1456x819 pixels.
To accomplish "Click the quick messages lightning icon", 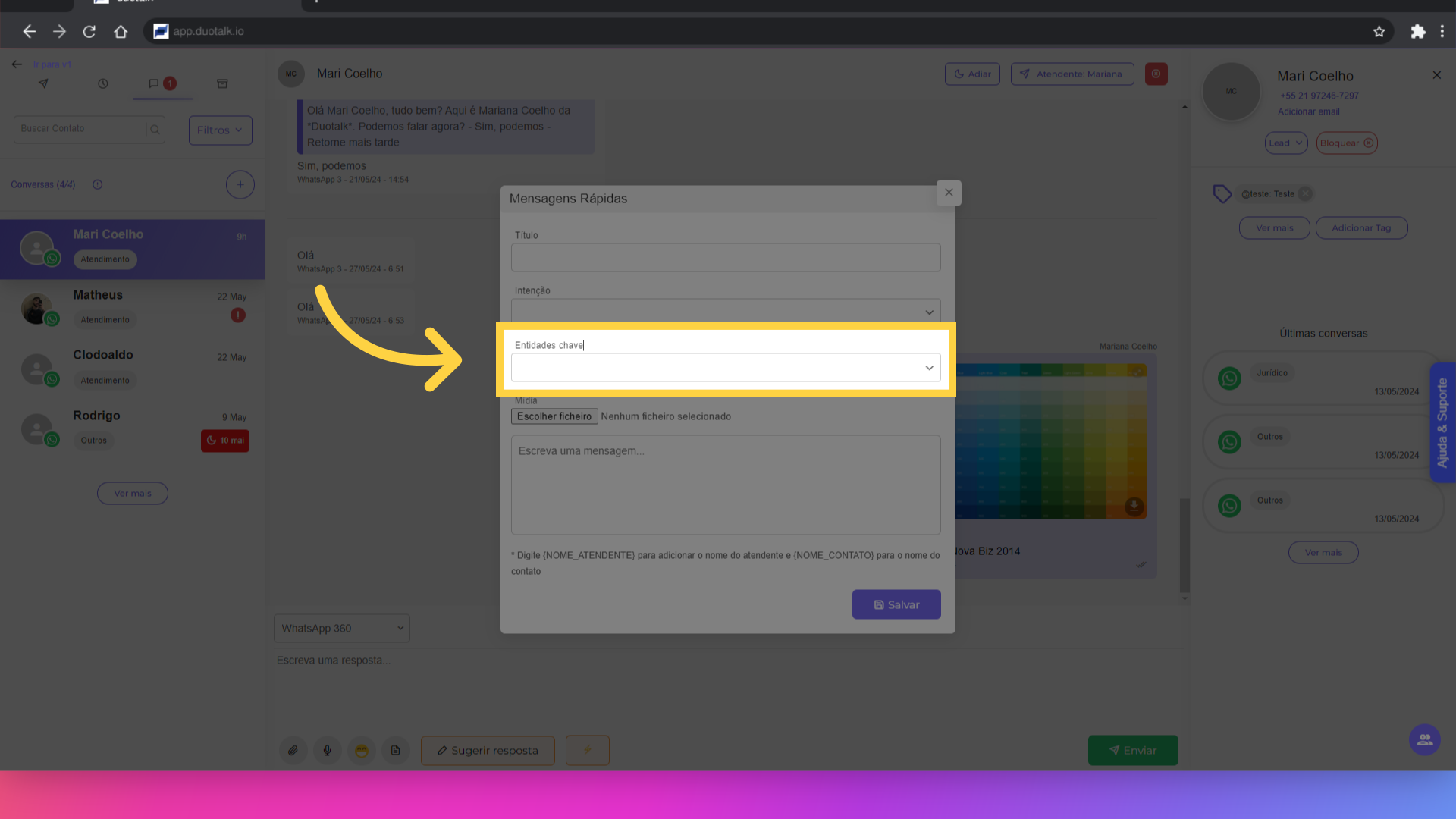I will pyautogui.click(x=587, y=751).
